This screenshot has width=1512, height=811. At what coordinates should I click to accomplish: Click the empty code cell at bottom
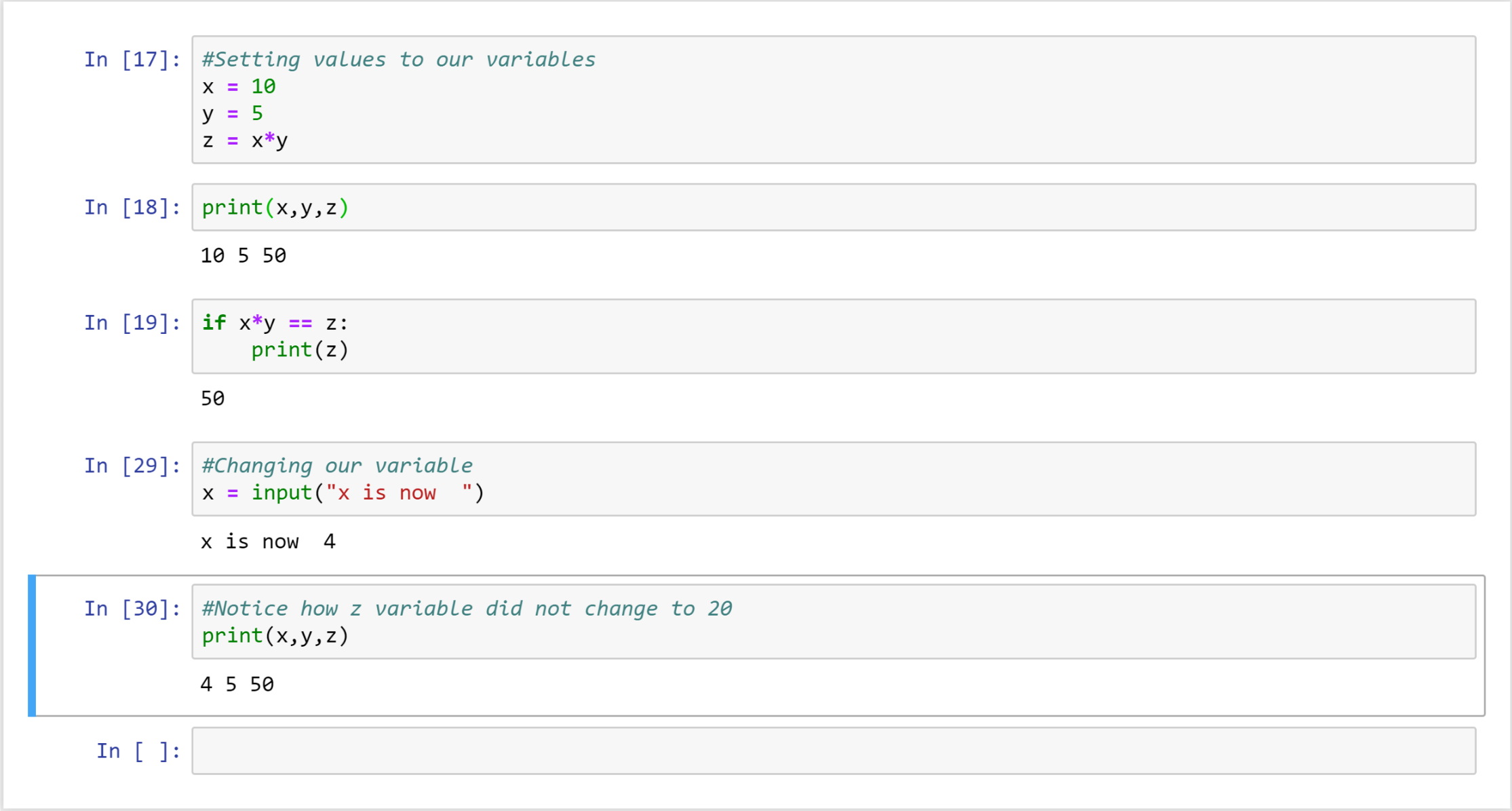(833, 751)
